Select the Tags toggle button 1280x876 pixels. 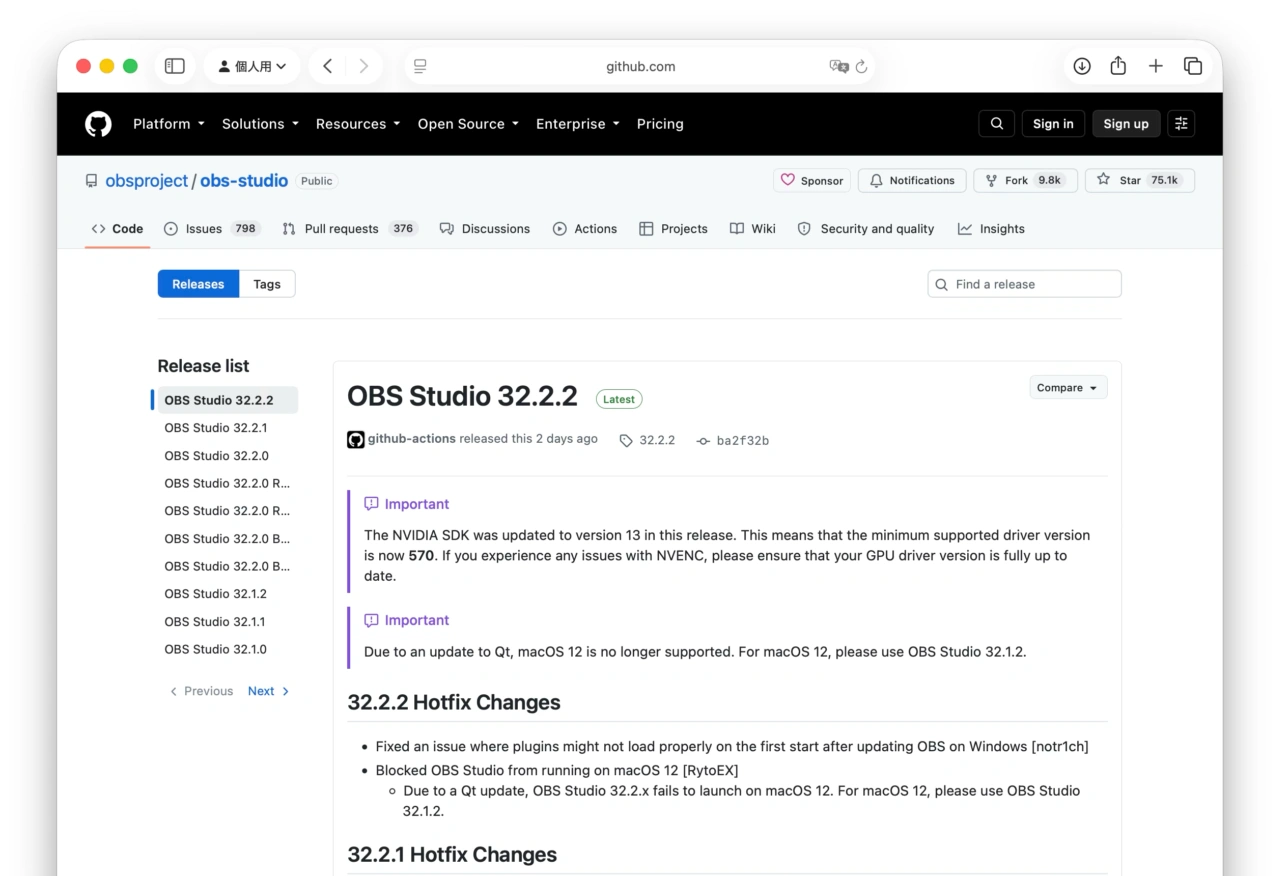tap(267, 284)
